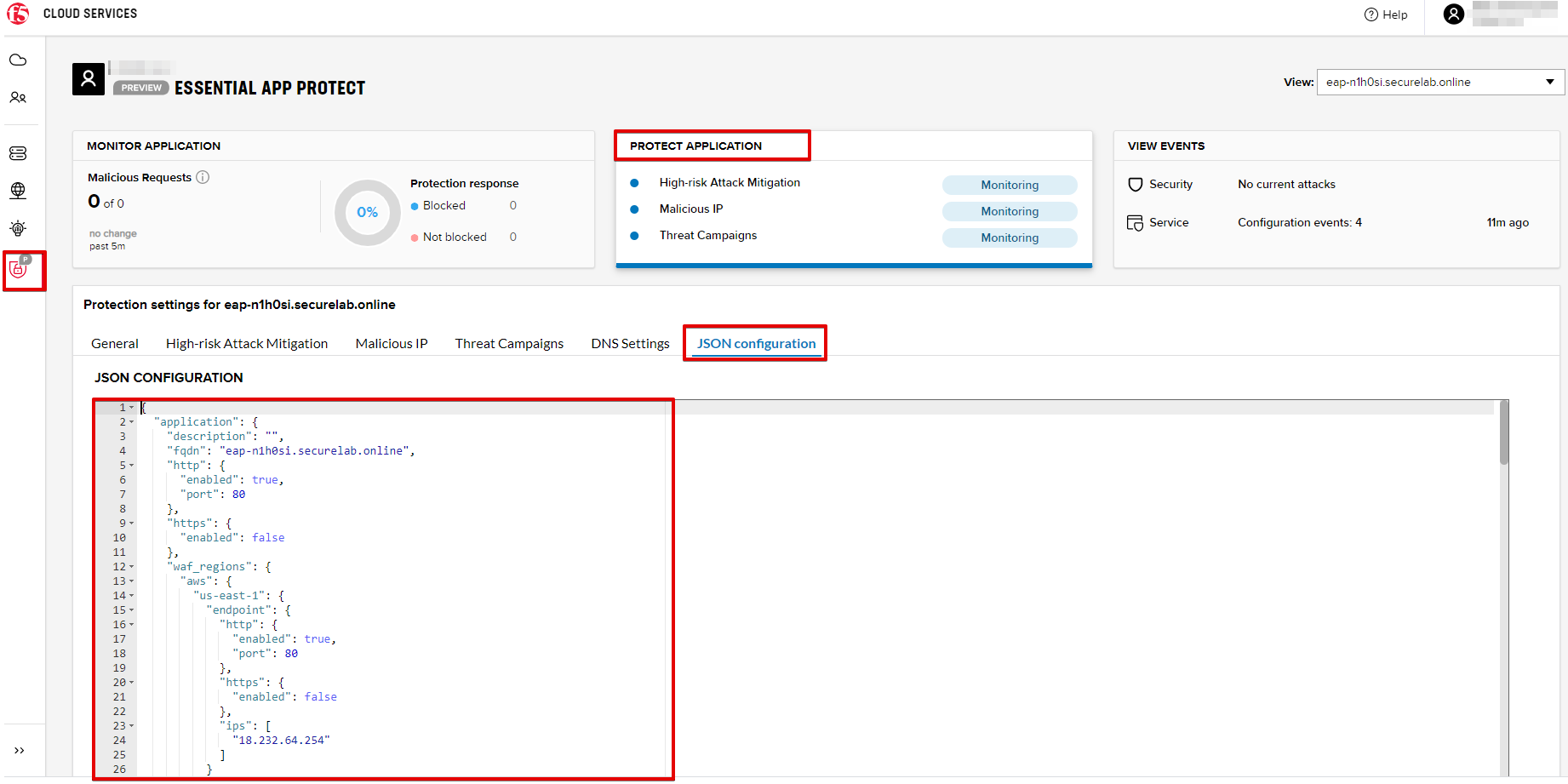Click the blue dot beside Threat Campaigns
The width and height of the screenshot is (1568, 784).
point(634,236)
